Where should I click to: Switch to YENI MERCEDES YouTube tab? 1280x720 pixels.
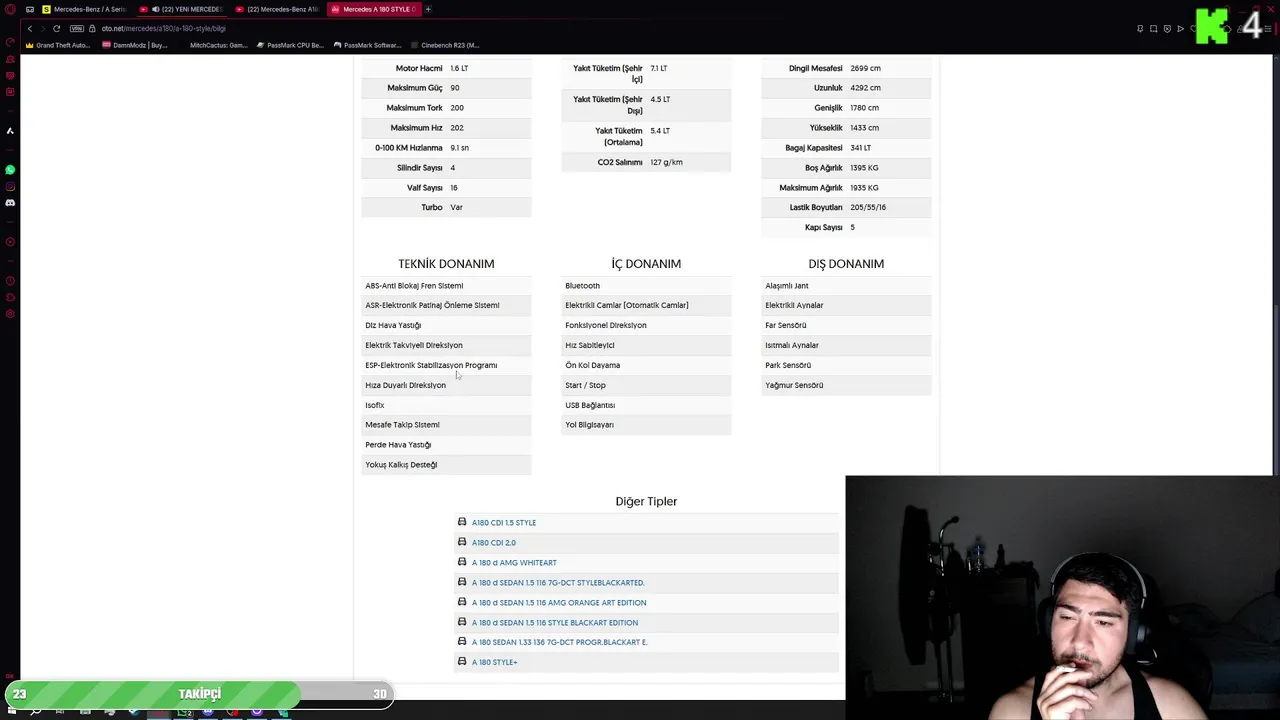[182, 9]
